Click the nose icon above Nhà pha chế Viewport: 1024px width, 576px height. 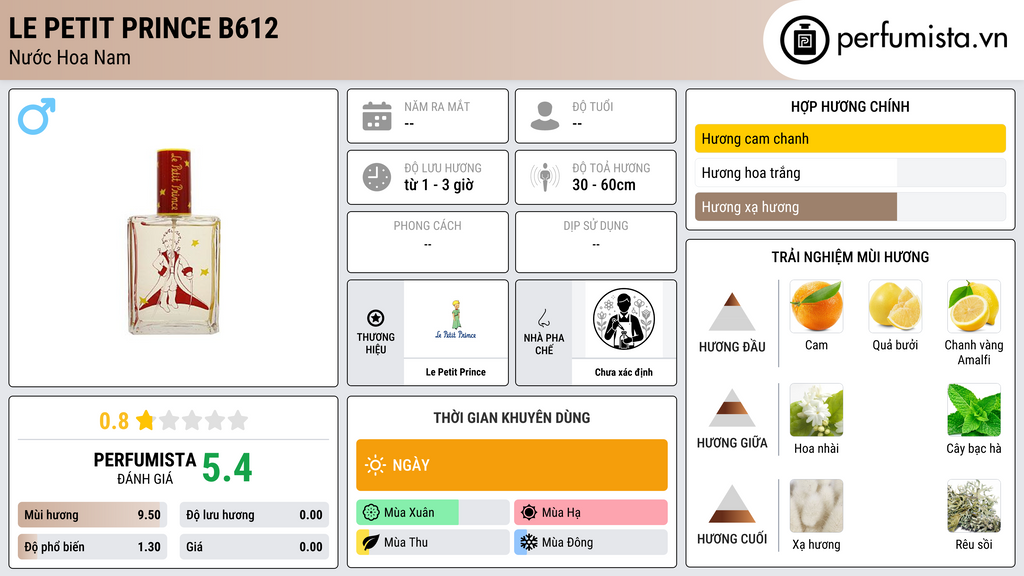pyautogui.click(x=543, y=318)
